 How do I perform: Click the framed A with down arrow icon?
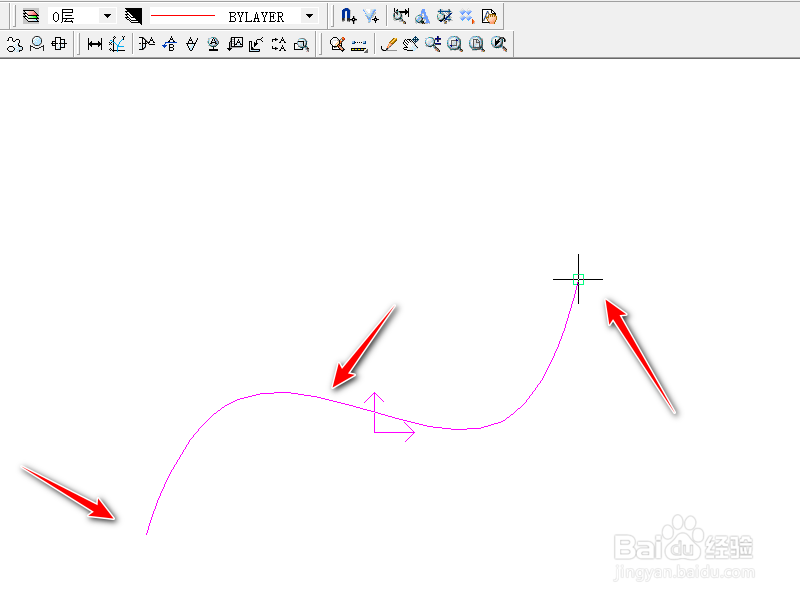click(235, 44)
